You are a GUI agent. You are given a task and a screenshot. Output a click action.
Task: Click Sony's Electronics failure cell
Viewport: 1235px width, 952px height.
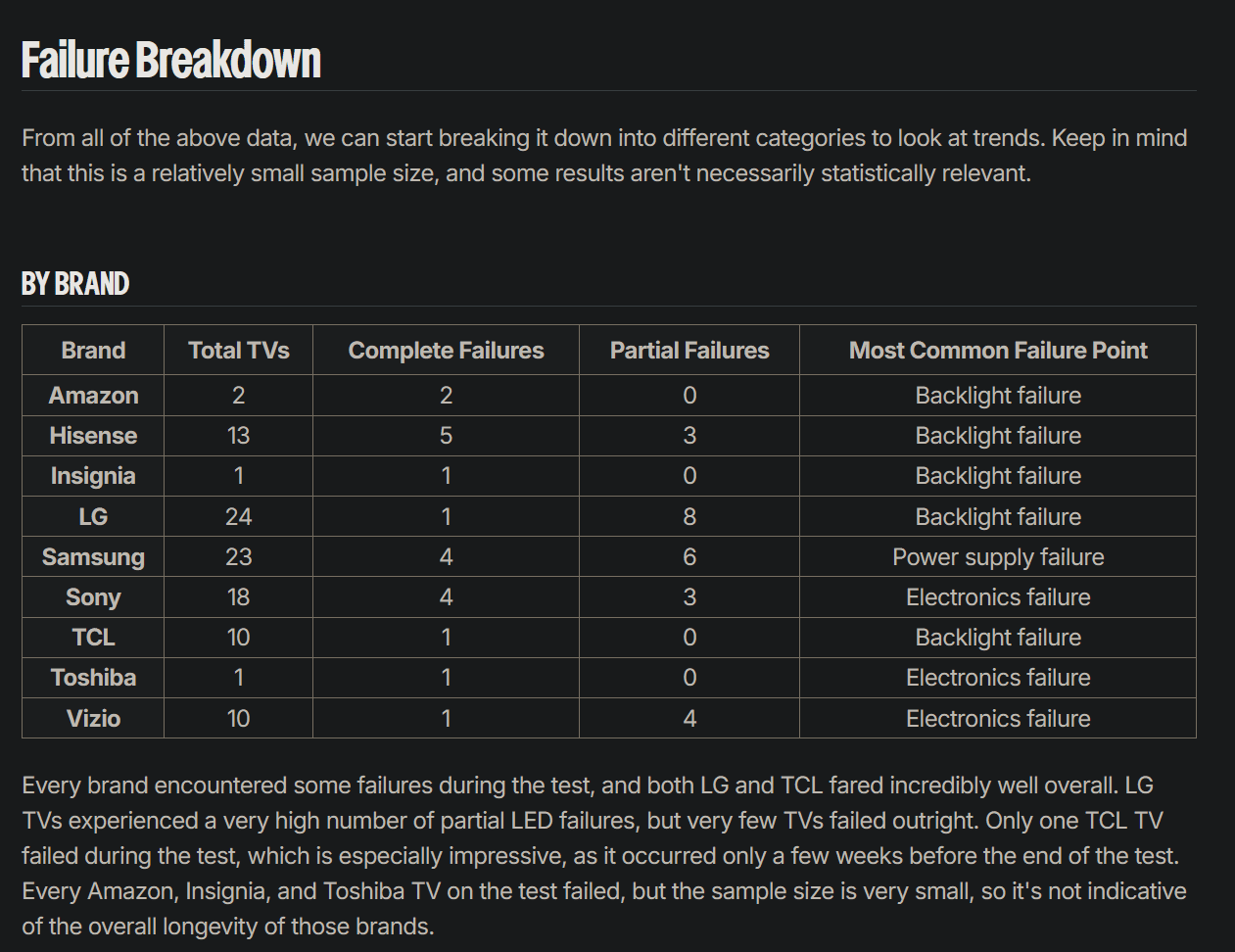[998, 597]
